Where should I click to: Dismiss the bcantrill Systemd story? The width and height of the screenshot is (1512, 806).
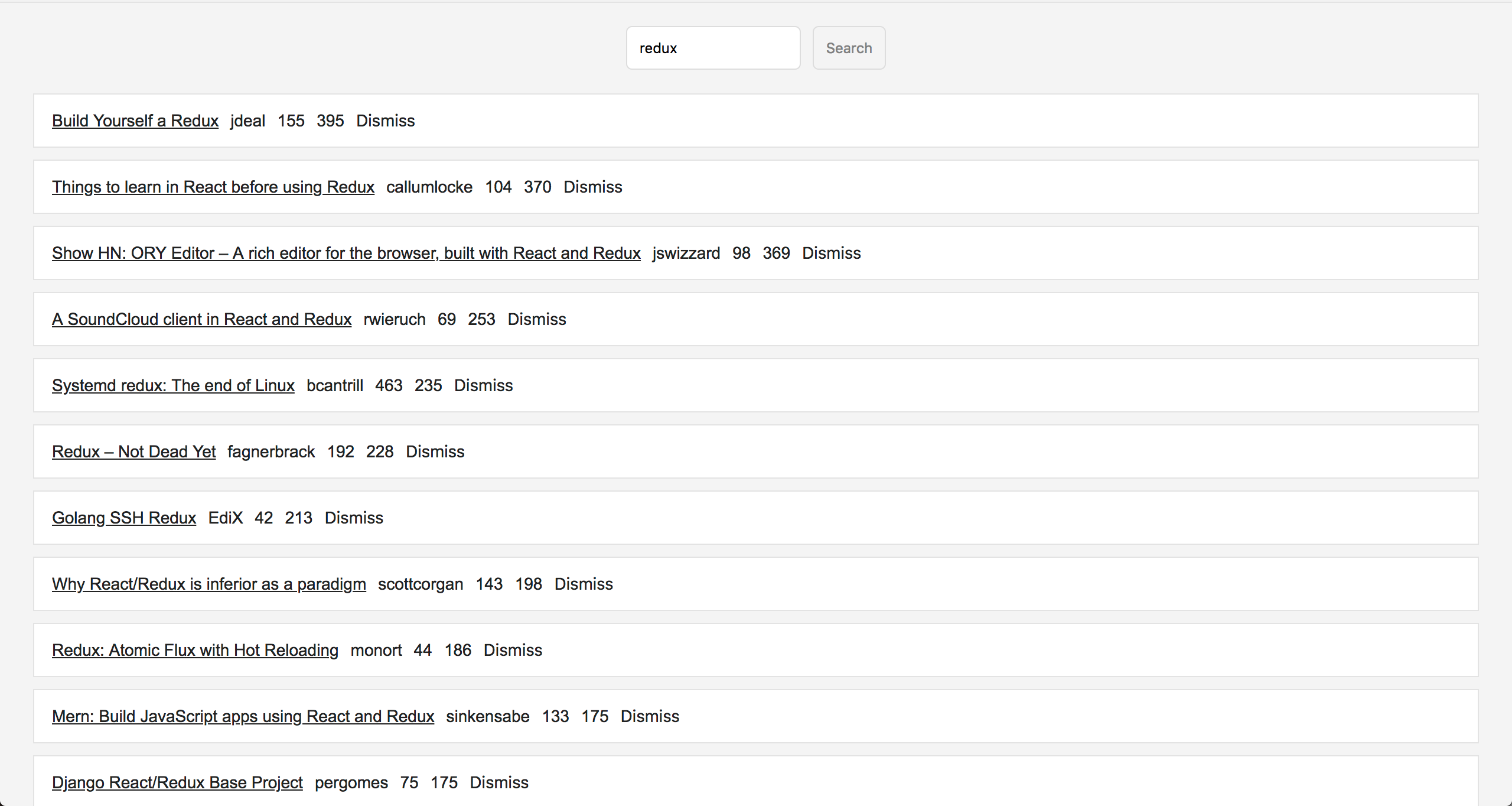483,385
